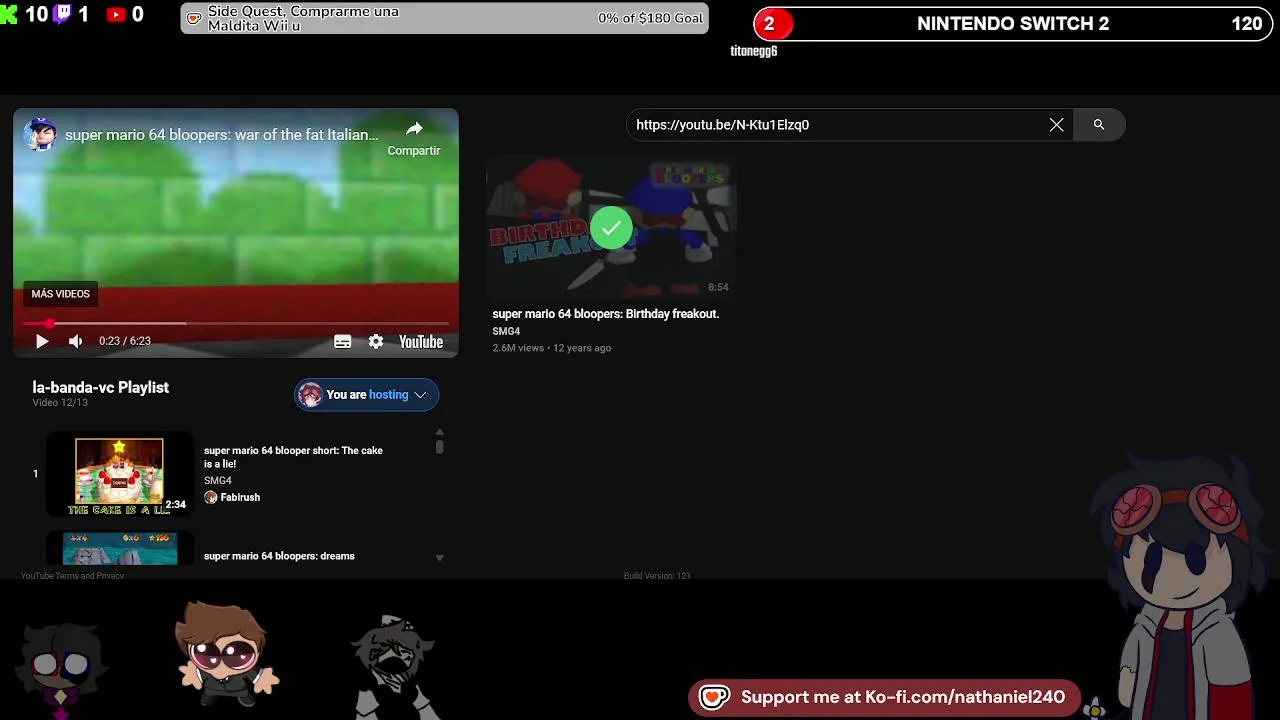Click the Build Version text
The height and width of the screenshot is (720, 1280).
(x=657, y=576)
